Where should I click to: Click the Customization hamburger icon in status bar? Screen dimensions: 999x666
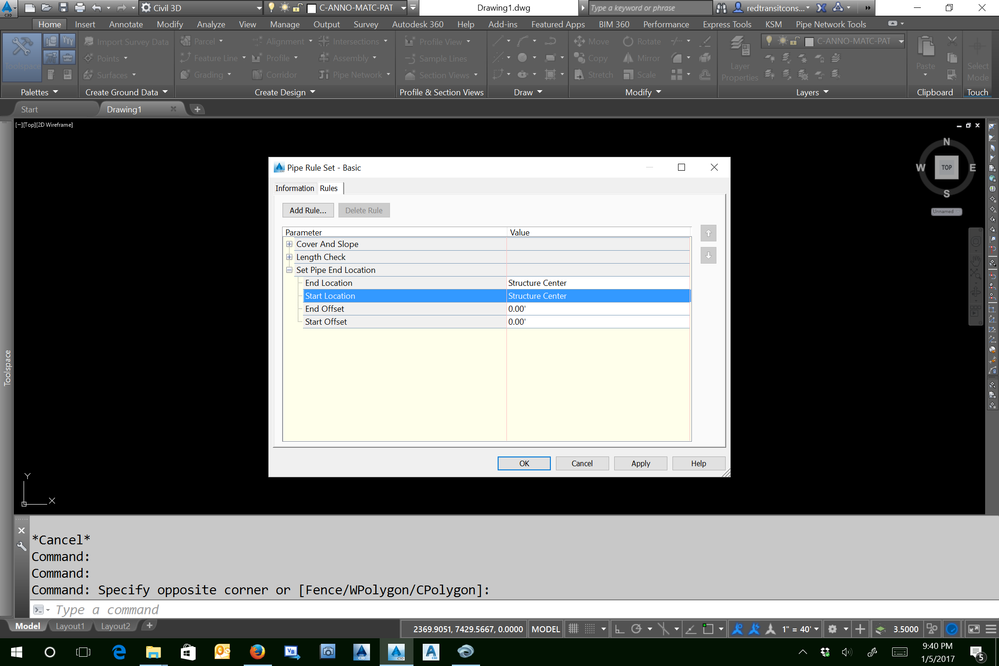tap(991, 629)
